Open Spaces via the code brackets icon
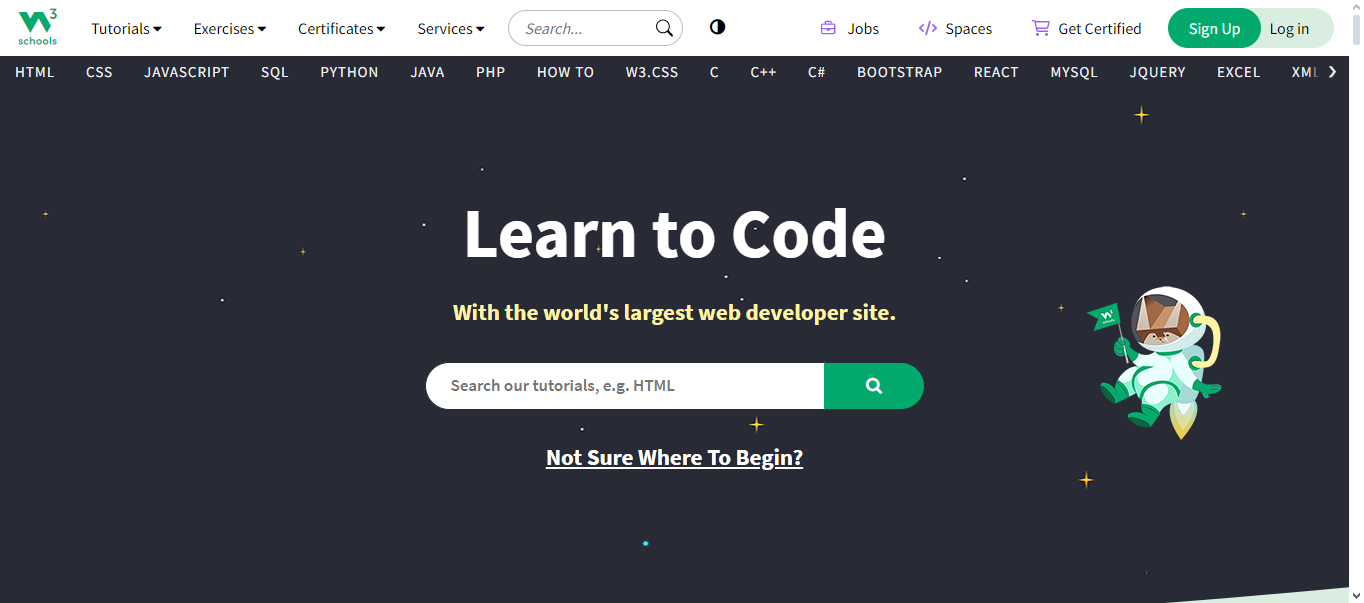The image size is (1364, 603). click(925, 28)
